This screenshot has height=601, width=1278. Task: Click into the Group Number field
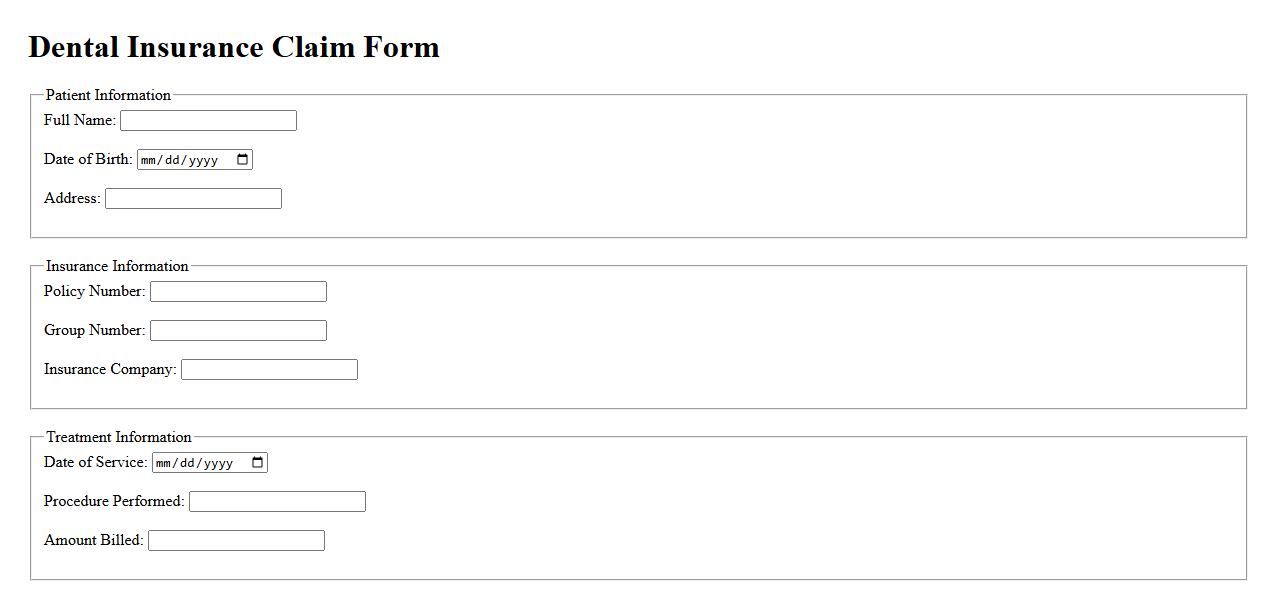coord(238,331)
